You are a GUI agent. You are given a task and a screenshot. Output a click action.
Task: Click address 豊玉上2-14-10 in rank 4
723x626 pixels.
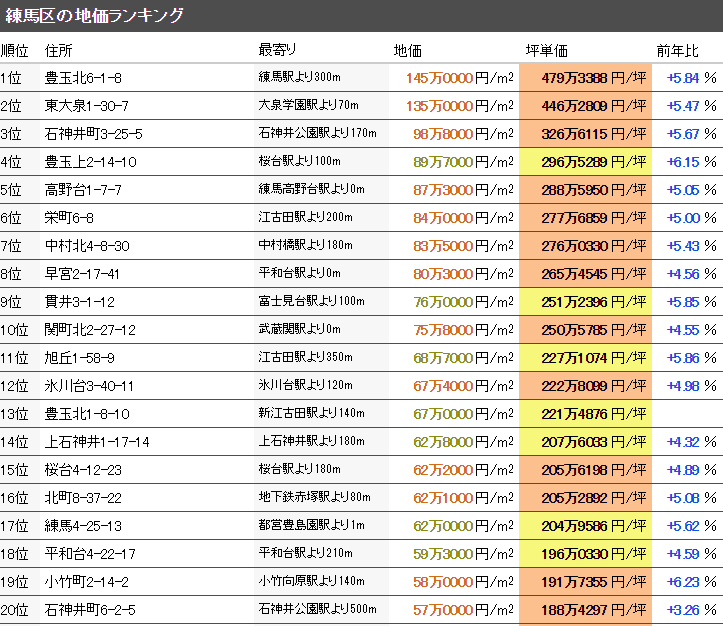coord(91,162)
